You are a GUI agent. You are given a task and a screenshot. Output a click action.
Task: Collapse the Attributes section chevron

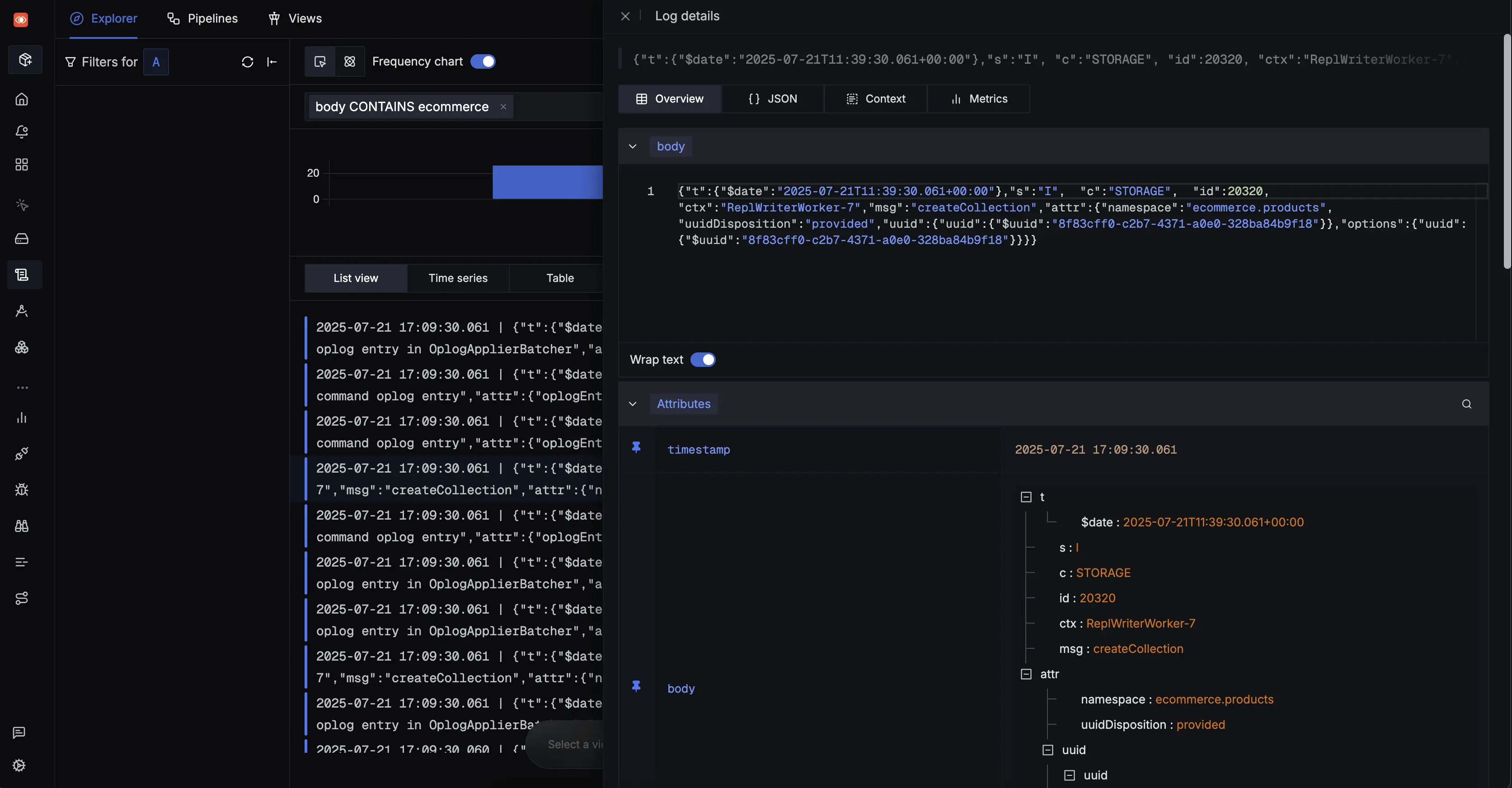(x=632, y=403)
